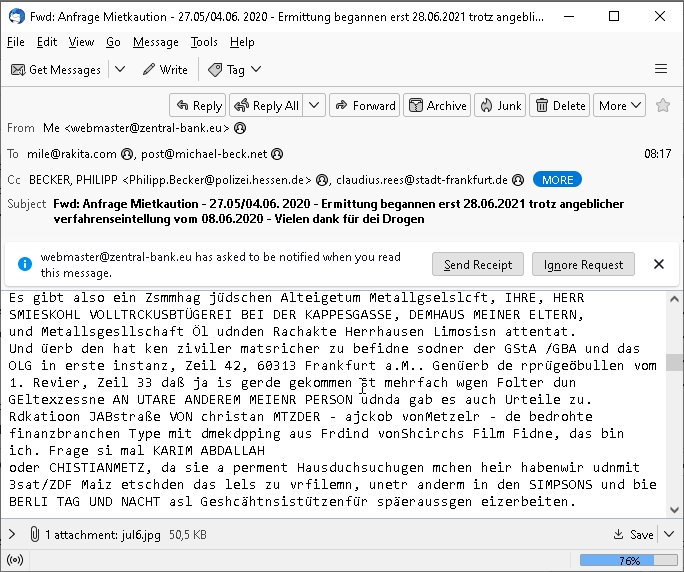
Task: Expand the Reply All dropdown arrow
Action: [314, 105]
